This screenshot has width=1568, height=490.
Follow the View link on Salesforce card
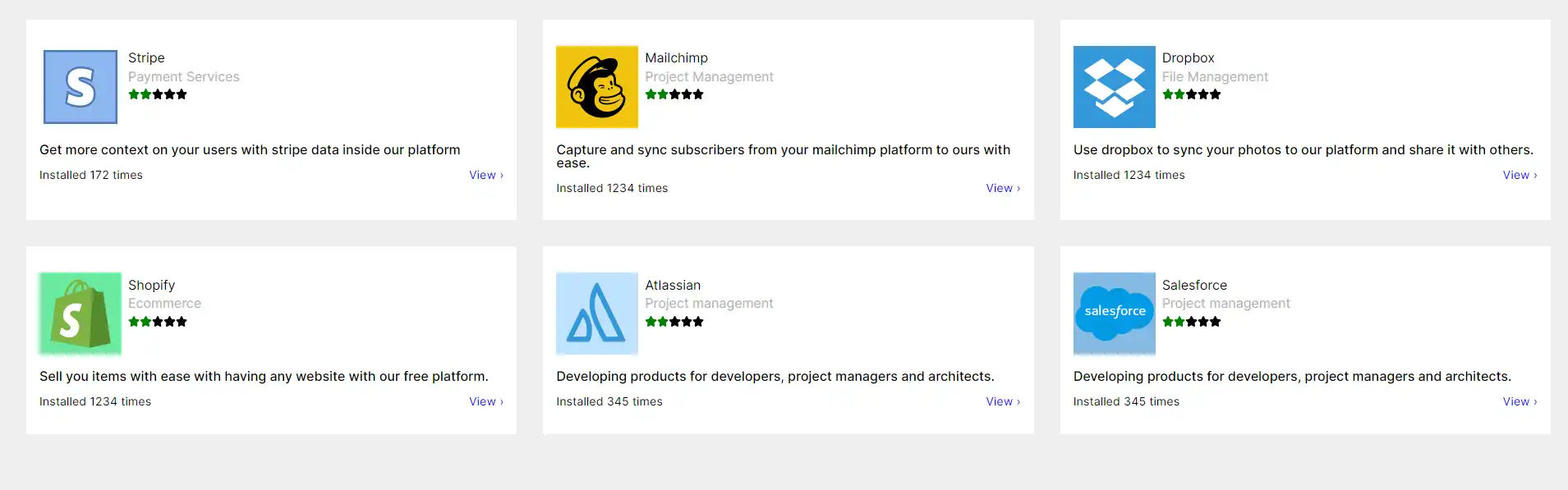pos(1519,401)
